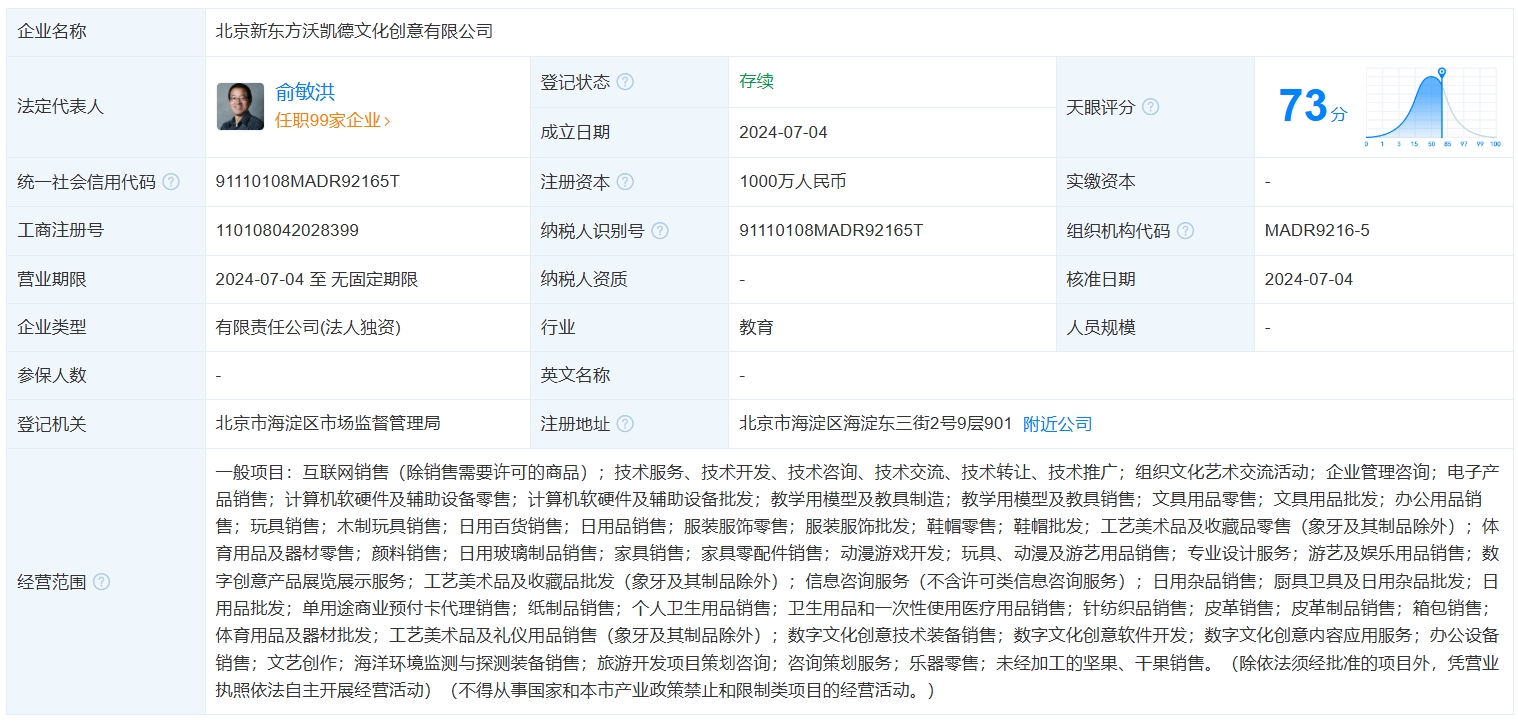Click help icon next to 登记状态
Viewport: 1518px width, 721px height.
tap(625, 82)
